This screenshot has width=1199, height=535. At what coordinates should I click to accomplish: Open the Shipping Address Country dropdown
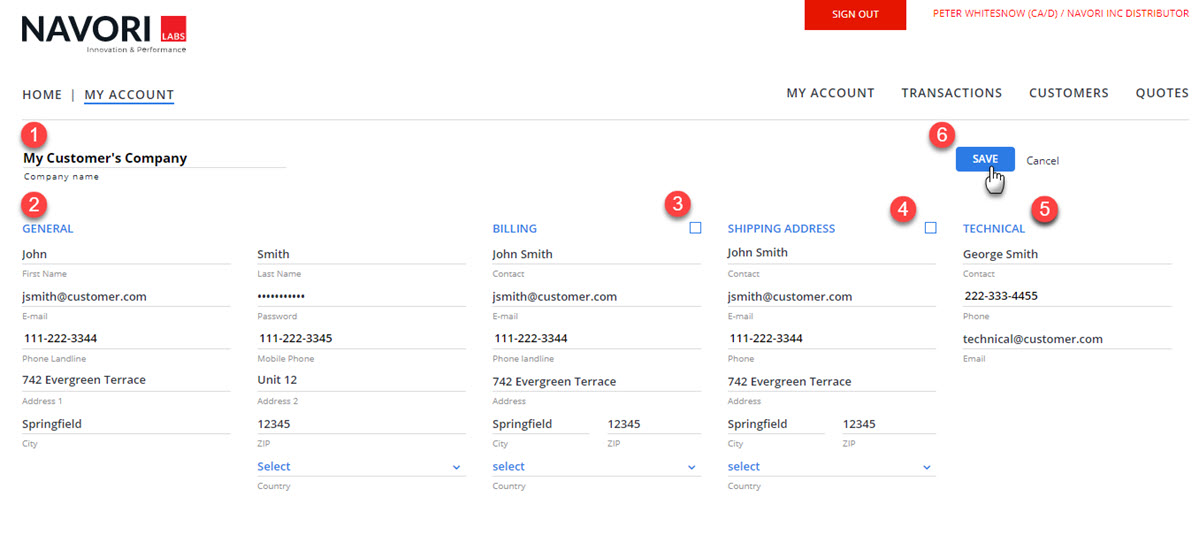831,467
